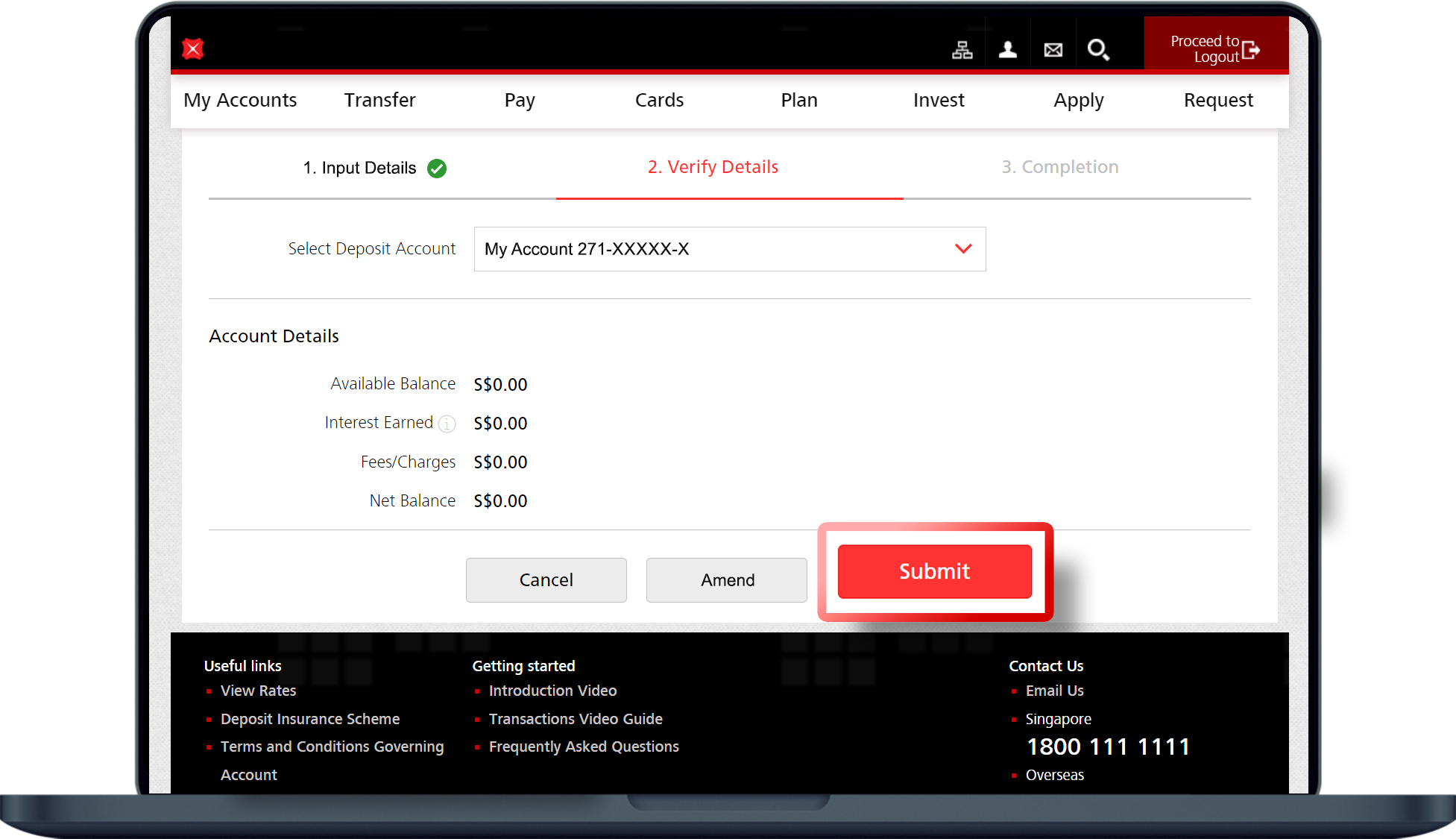This screenshot has width=1456, height=839.
Task: Open the Introduction Video link
Action: [x=552, y=691]
